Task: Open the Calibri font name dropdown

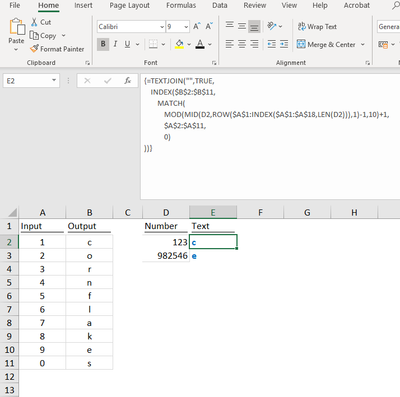Action: (x=162, y=27)
